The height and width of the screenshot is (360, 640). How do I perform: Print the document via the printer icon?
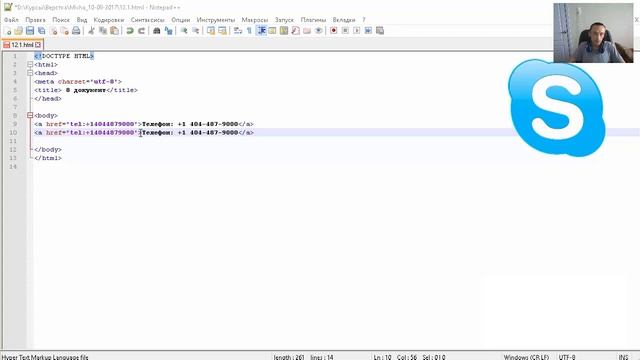[x=76, y=31]
